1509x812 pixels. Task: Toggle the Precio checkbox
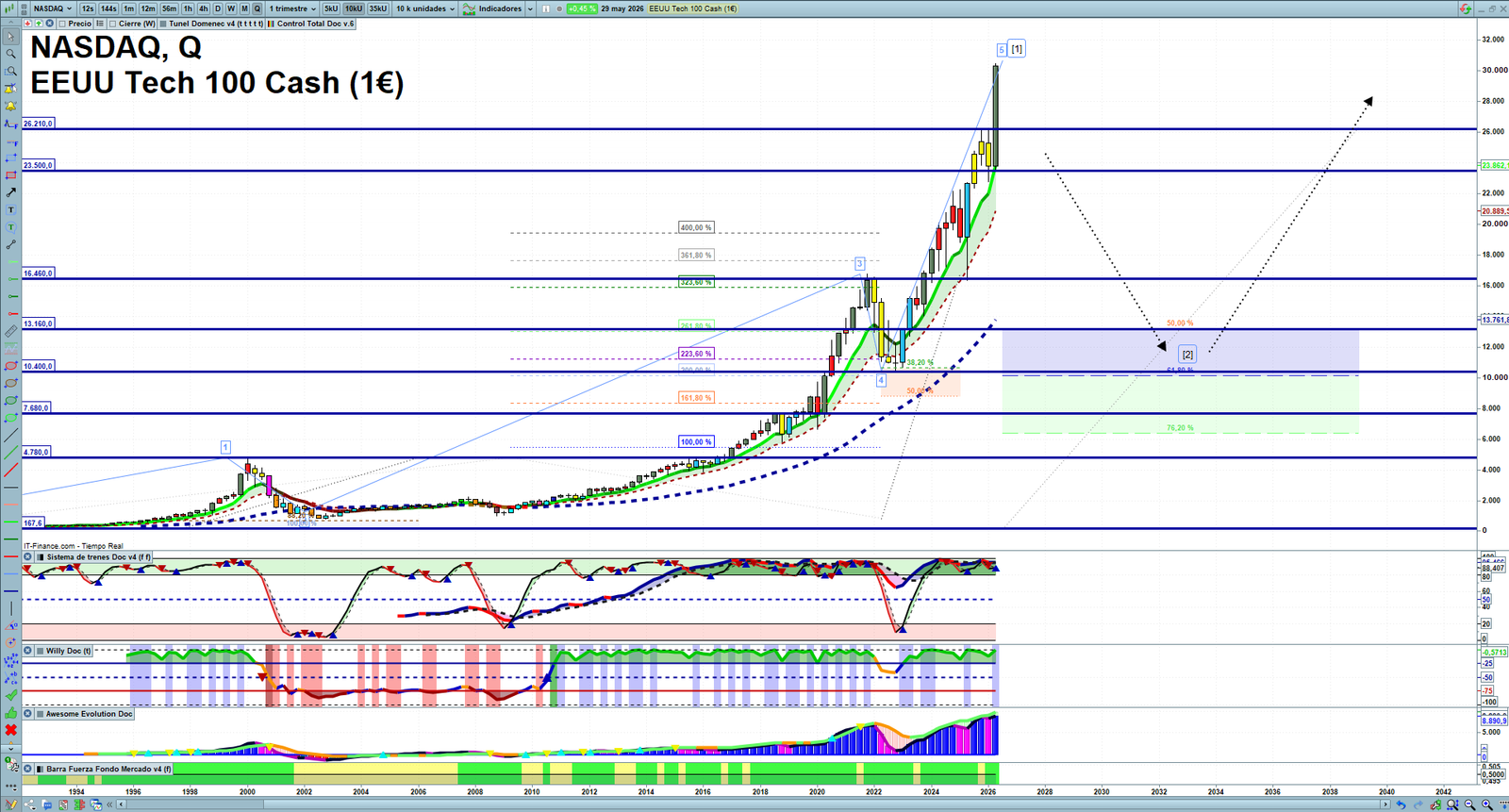pyautogui.click(x=62, y=24)
